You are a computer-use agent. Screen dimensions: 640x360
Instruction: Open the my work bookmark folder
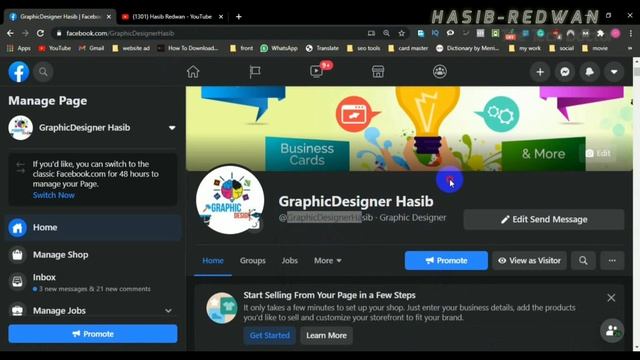click(525, 48)
